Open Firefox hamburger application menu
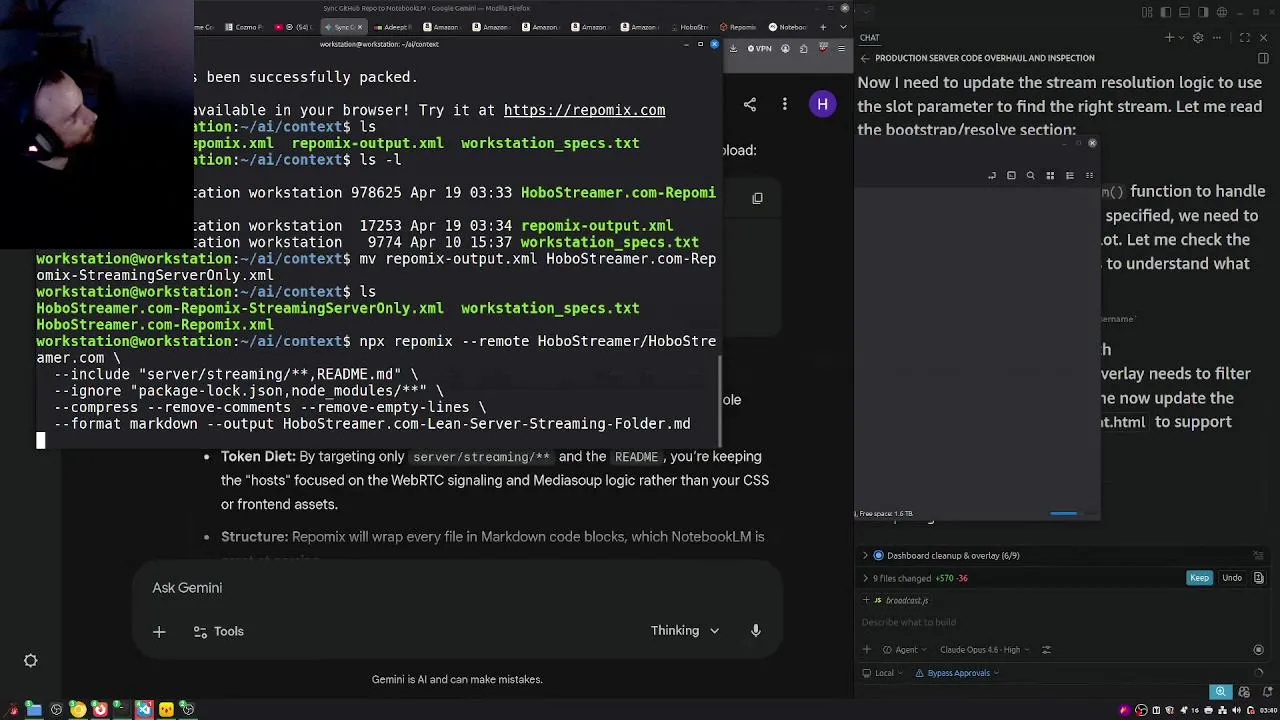The image size is (1280, 720). (x=842, y=48)
